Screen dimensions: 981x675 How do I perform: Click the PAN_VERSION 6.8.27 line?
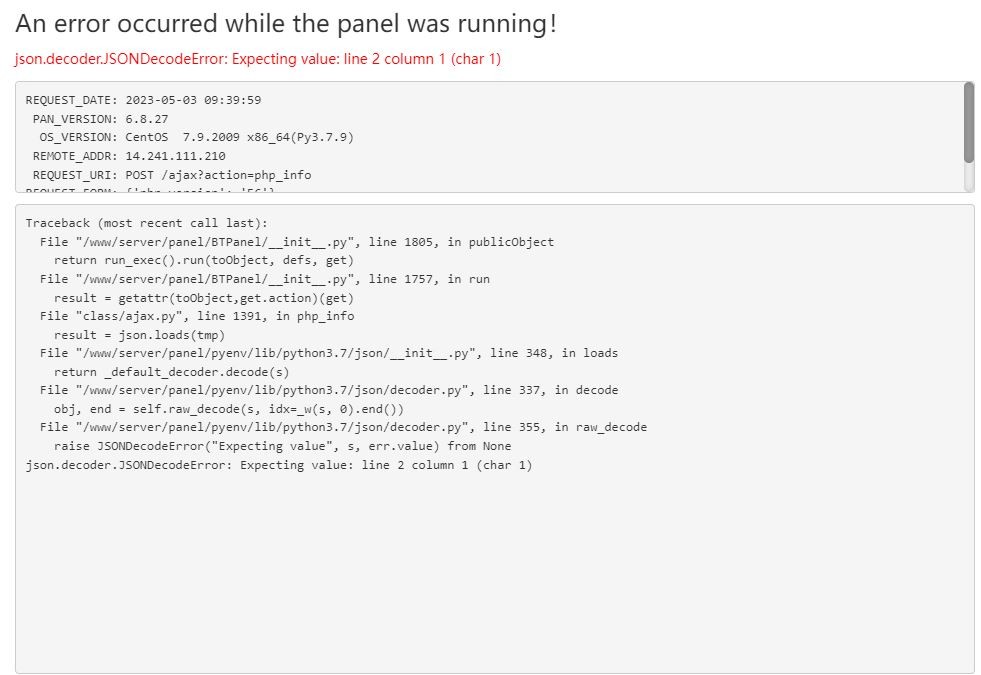[100, 119]
